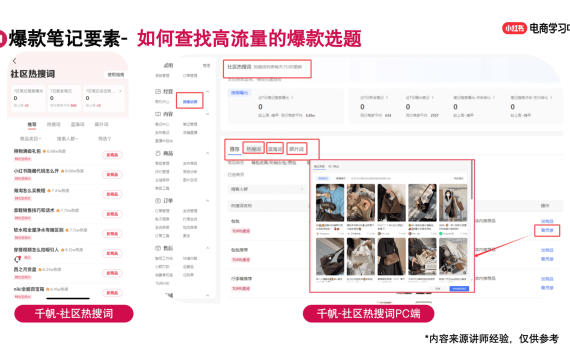Open the white handbag note thumbnail in second row
The image size is (570, 360).
pos(361,256)
